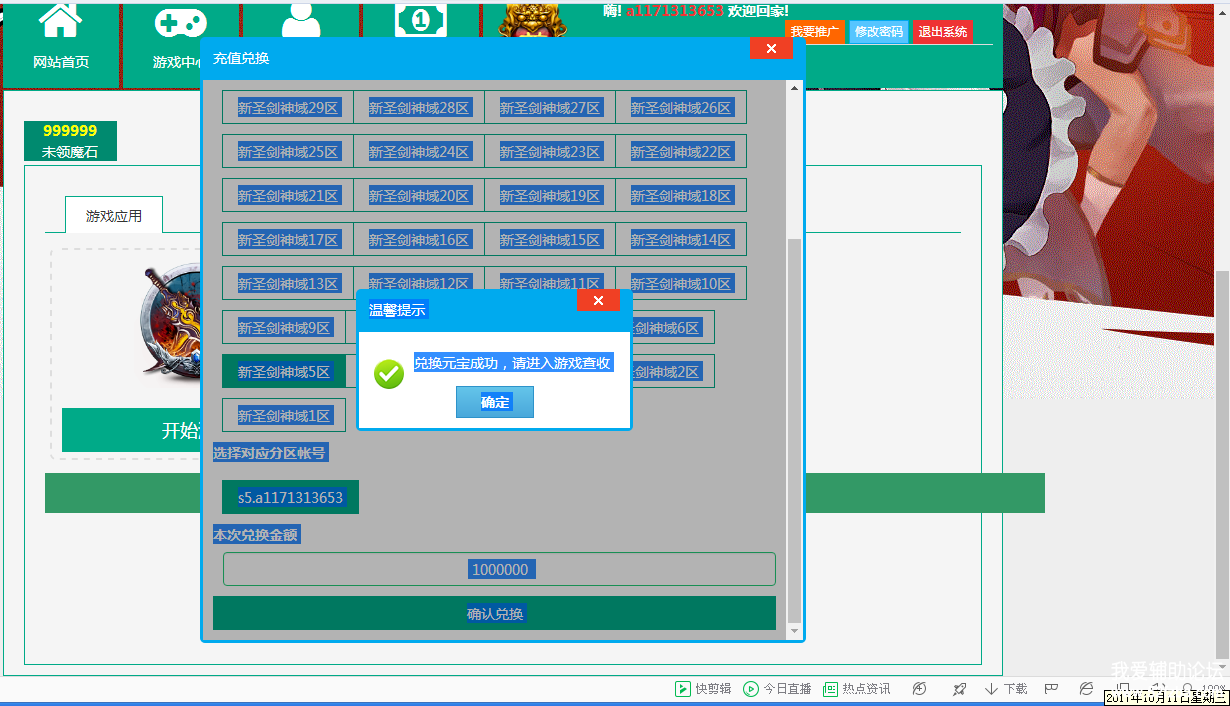Viewport: 1230px width, 706px height.
Task: Click the 确认兑换 button
Action: [494, 614]
